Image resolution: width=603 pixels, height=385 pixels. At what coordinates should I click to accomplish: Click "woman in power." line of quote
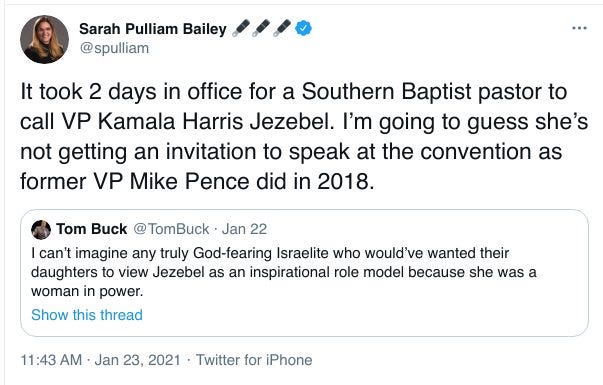pyautogui.click(x=87, y=291)
